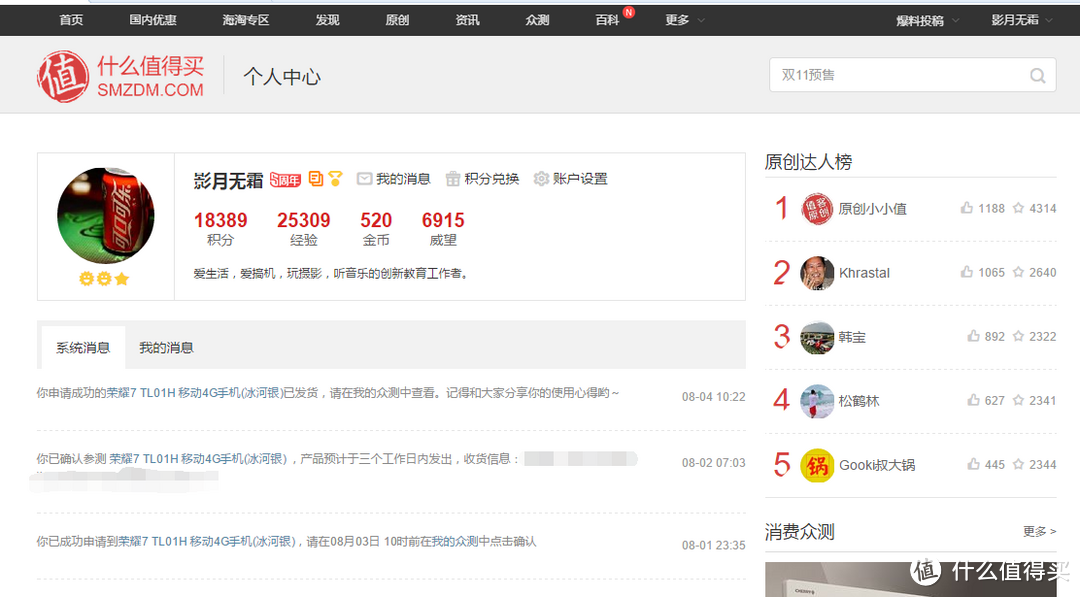Click the Coca-Cola profile avatar
Viewport: 1080px width, 597px height.
[x=105, y=216]
